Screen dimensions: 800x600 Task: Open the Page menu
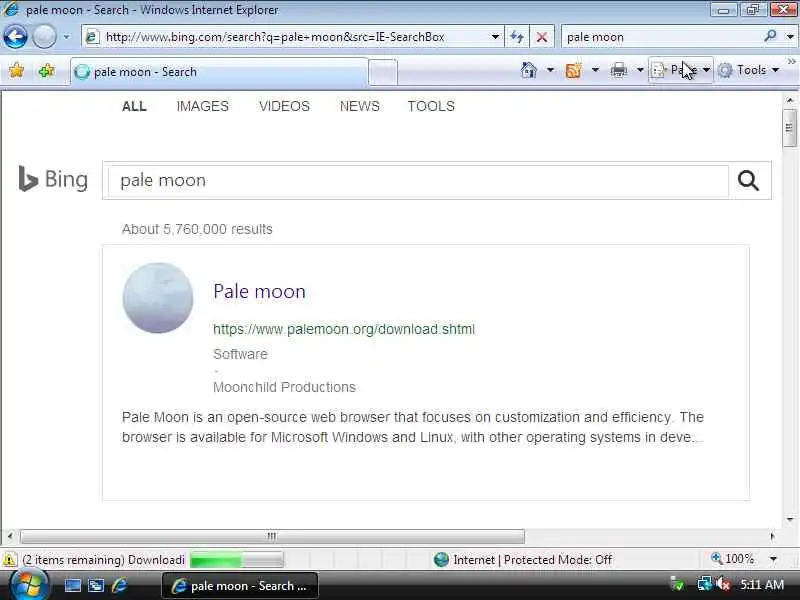point(681,70)
